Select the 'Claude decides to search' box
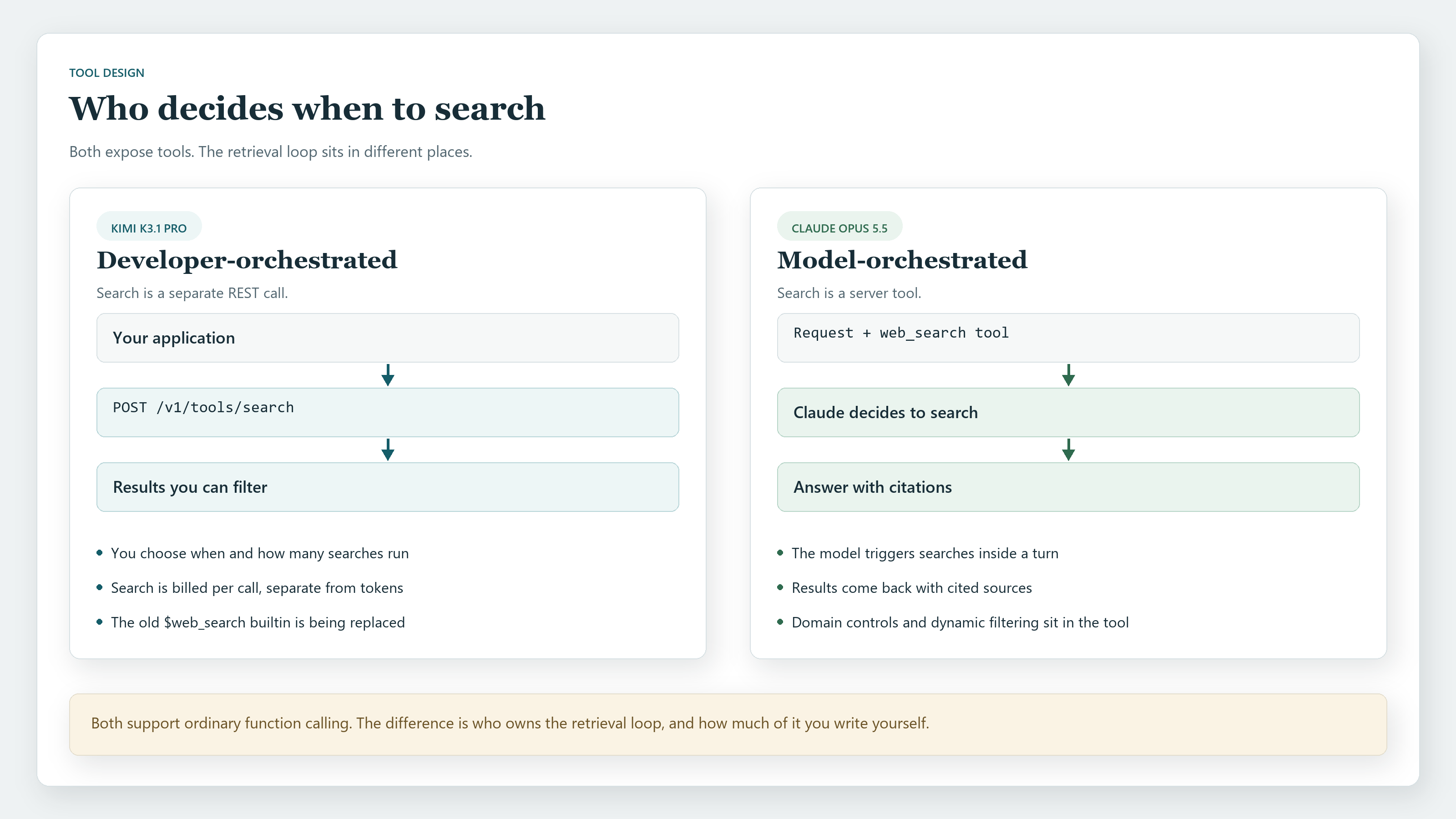 tap(1068, 413)
